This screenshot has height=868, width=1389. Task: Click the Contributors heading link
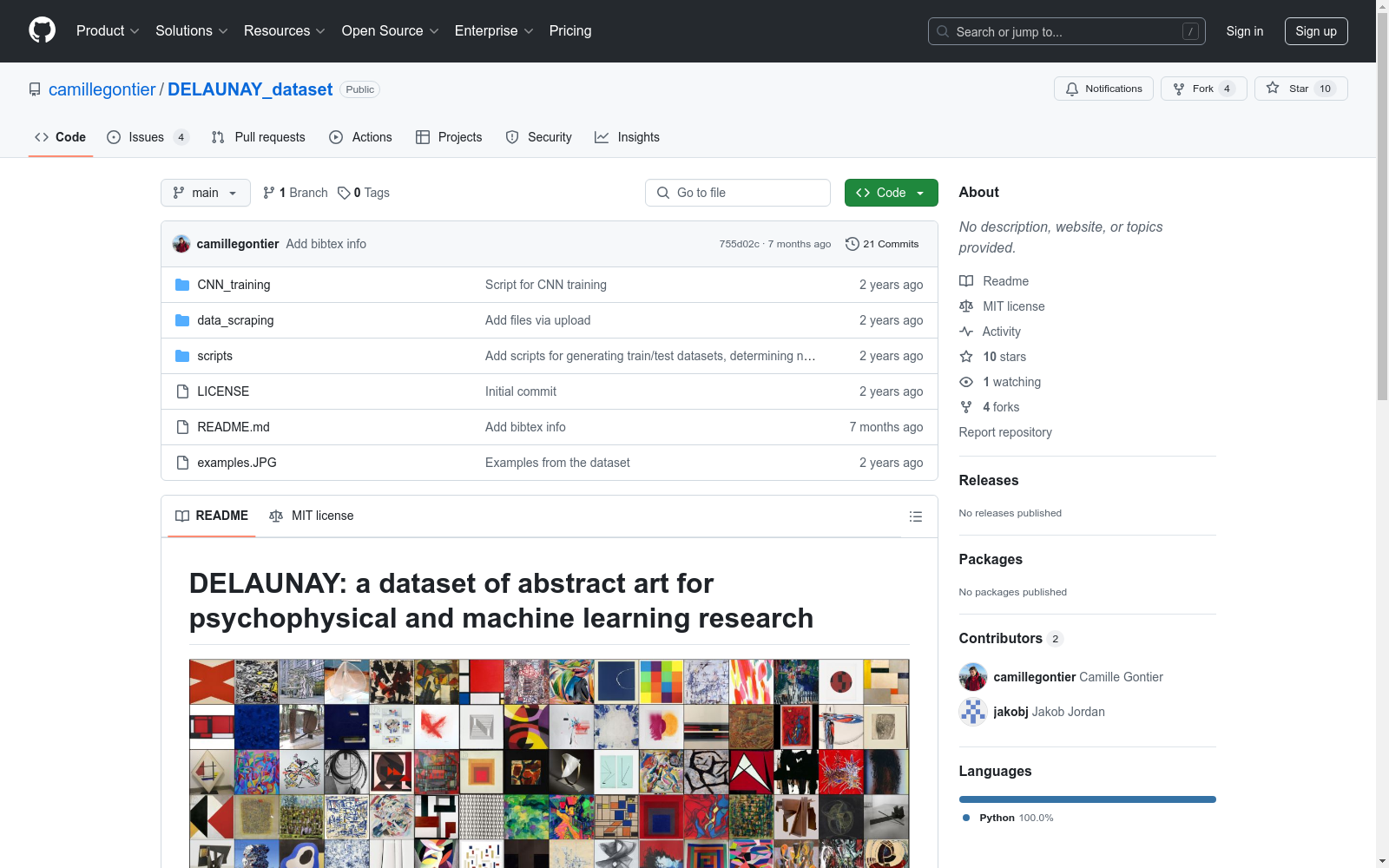pos(1011,638)
